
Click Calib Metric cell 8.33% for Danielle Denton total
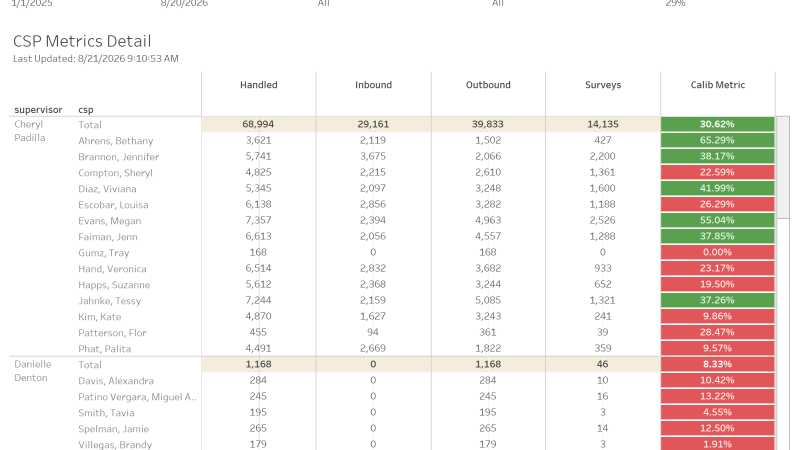[x=717, y=364]
